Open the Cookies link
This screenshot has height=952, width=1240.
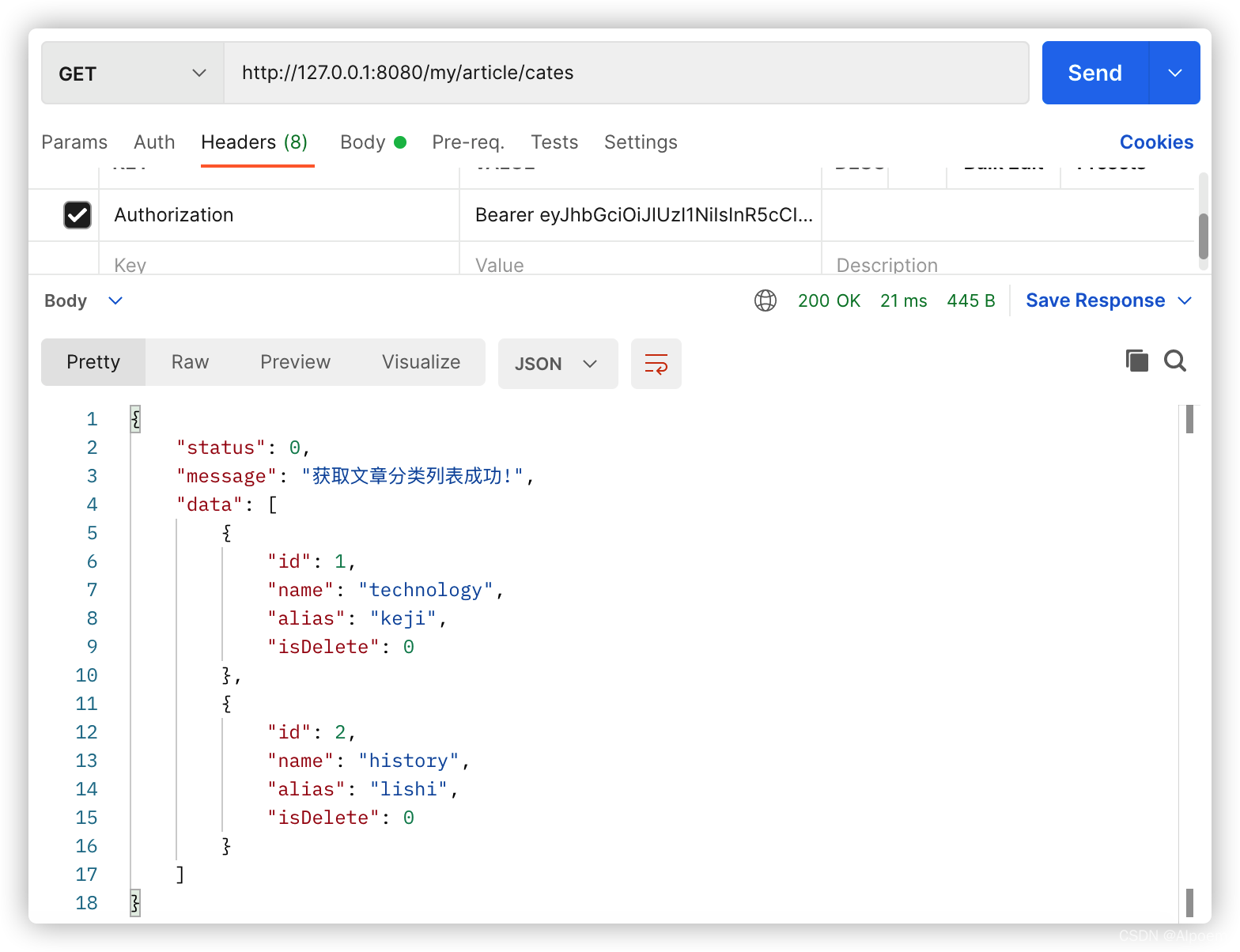tap(1157, 142)
